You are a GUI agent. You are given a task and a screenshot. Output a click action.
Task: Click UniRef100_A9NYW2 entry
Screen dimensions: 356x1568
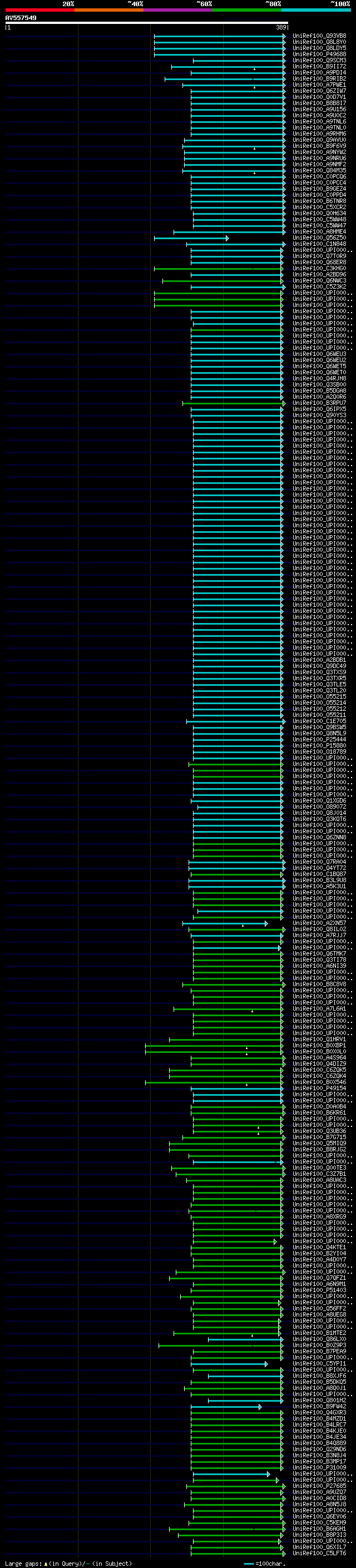[319, 152]
